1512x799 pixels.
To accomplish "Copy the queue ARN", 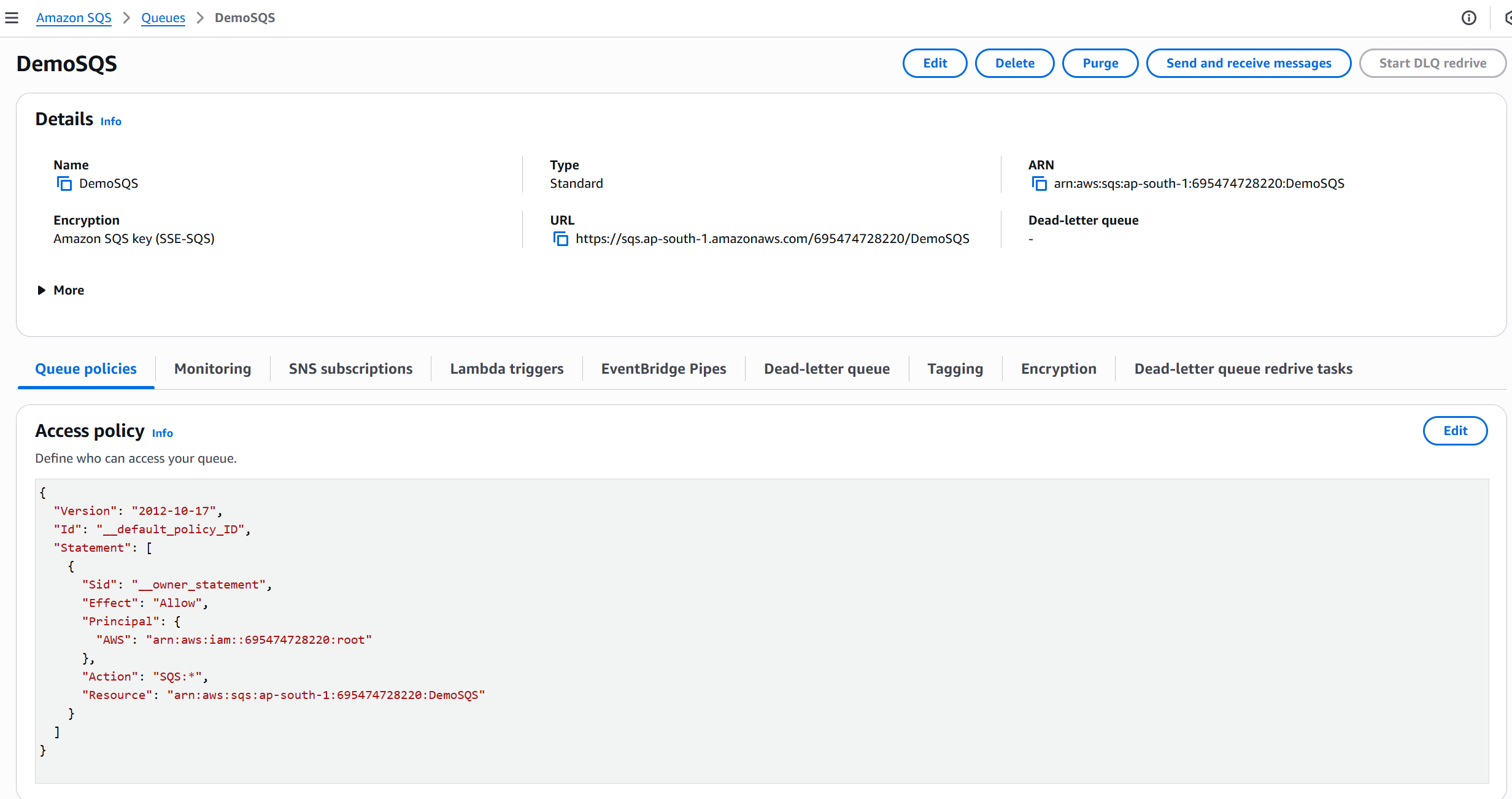I will click(x=1039, y=183).
